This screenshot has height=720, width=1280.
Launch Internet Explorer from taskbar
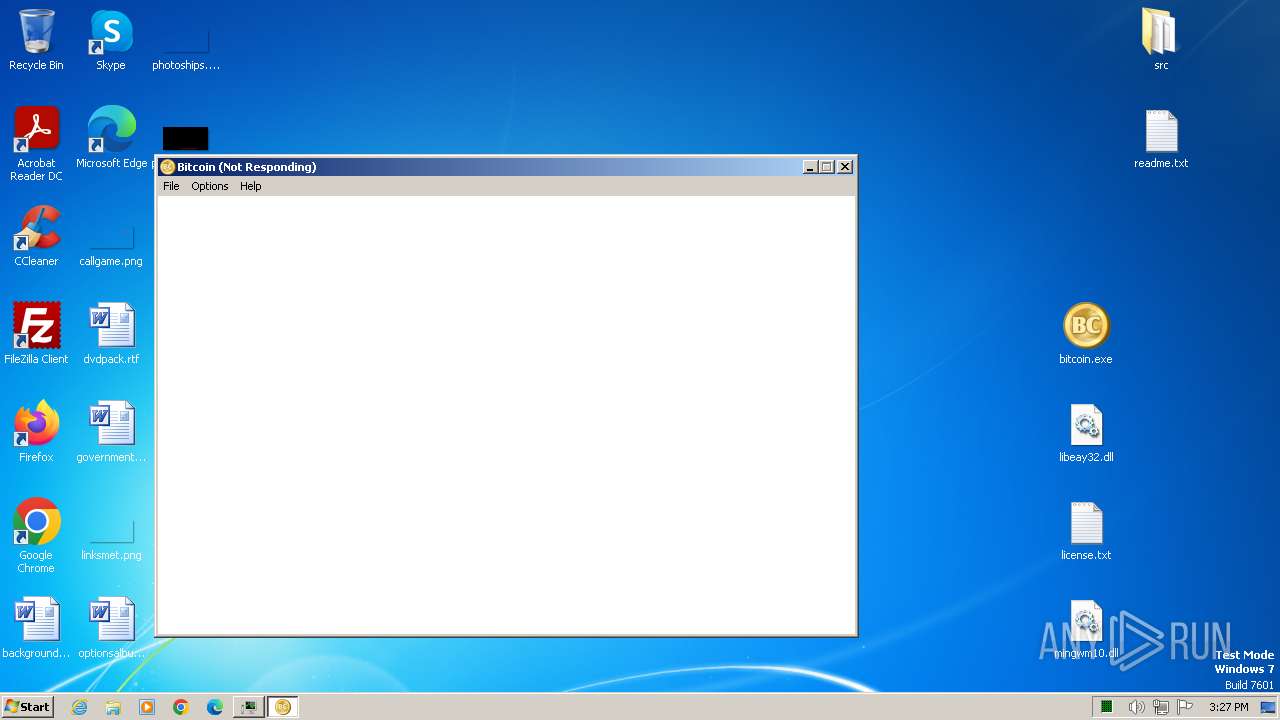click(80, 707)
